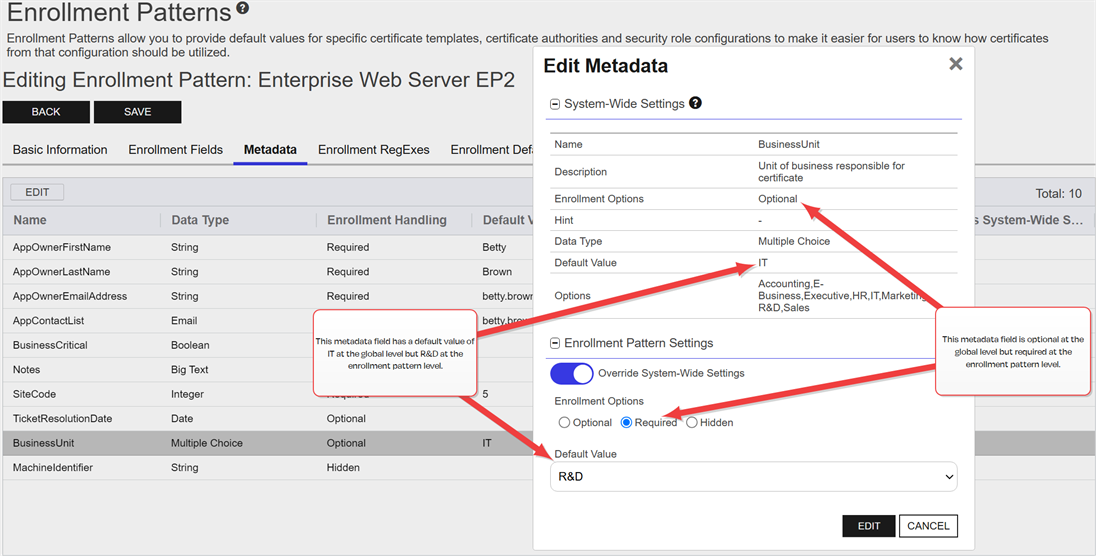Screen dimensions: 1096x556
Task: Sort by the Data Type column header
Action: [x=200, y=220]
